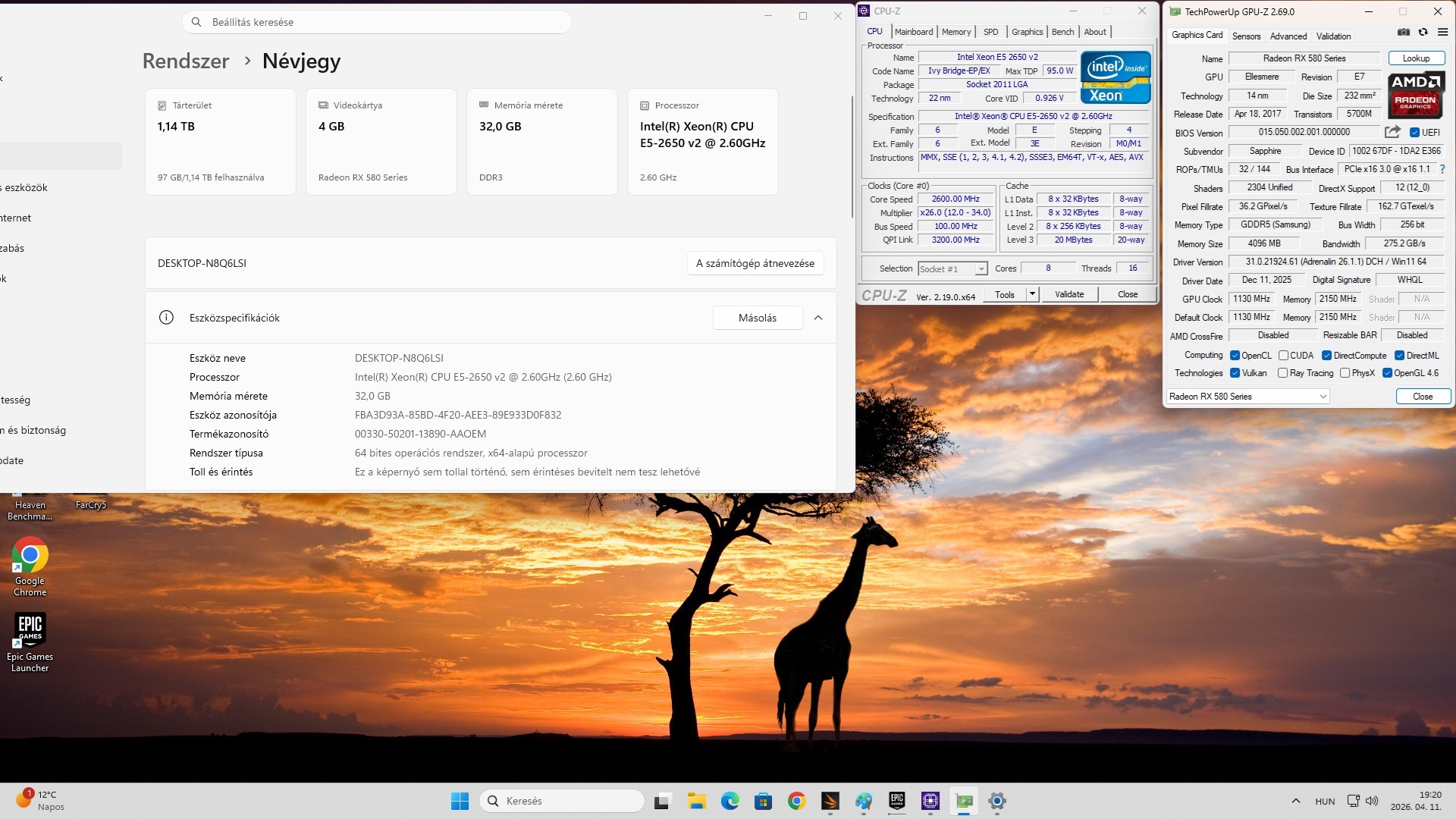Collapse the Eszközspecifikációk section chevron
Image resolution: width=1456 pixels, height=819 pixels.
point(818,318)
